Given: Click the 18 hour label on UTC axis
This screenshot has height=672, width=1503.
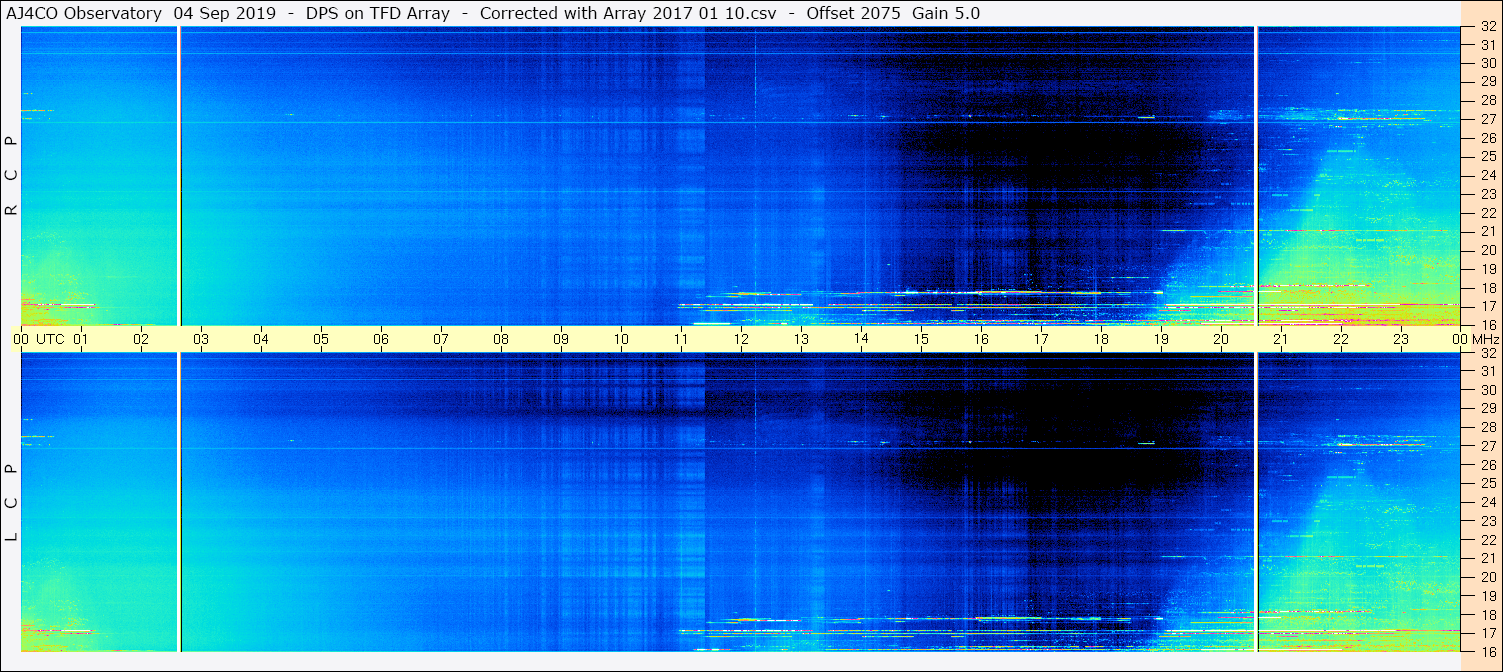Looking at the screenshot, I should tap(1101, 339).
